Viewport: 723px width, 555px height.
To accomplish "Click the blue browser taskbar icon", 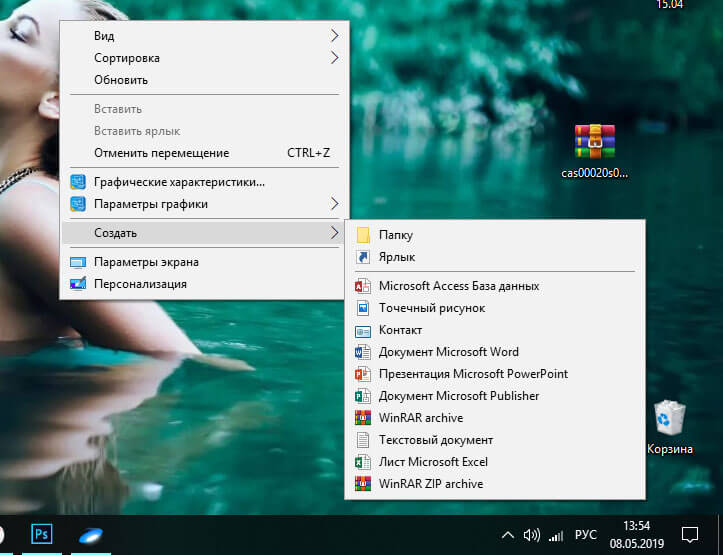I will [x=95, y=533].
